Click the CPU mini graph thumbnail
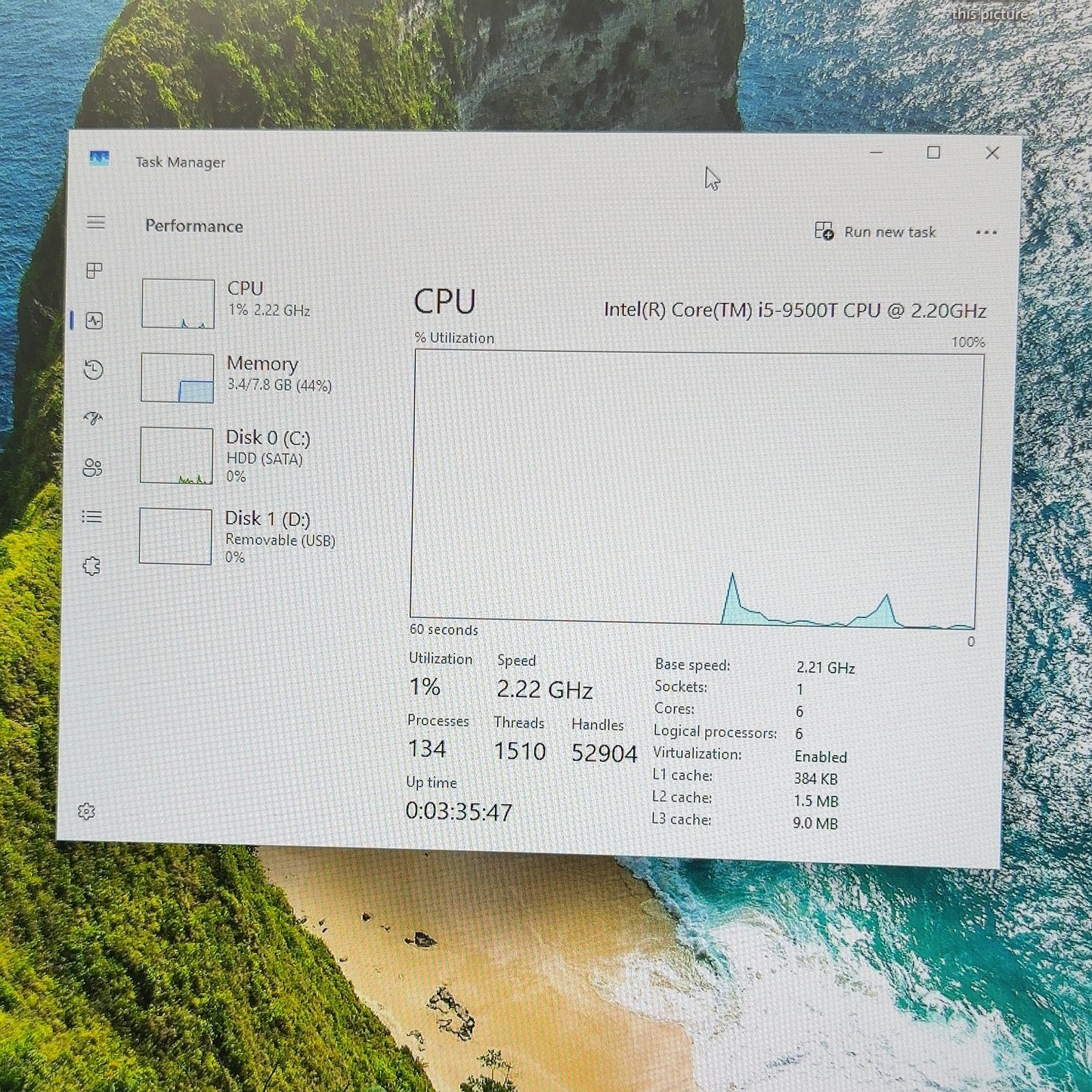 click(x=178, y=304)
